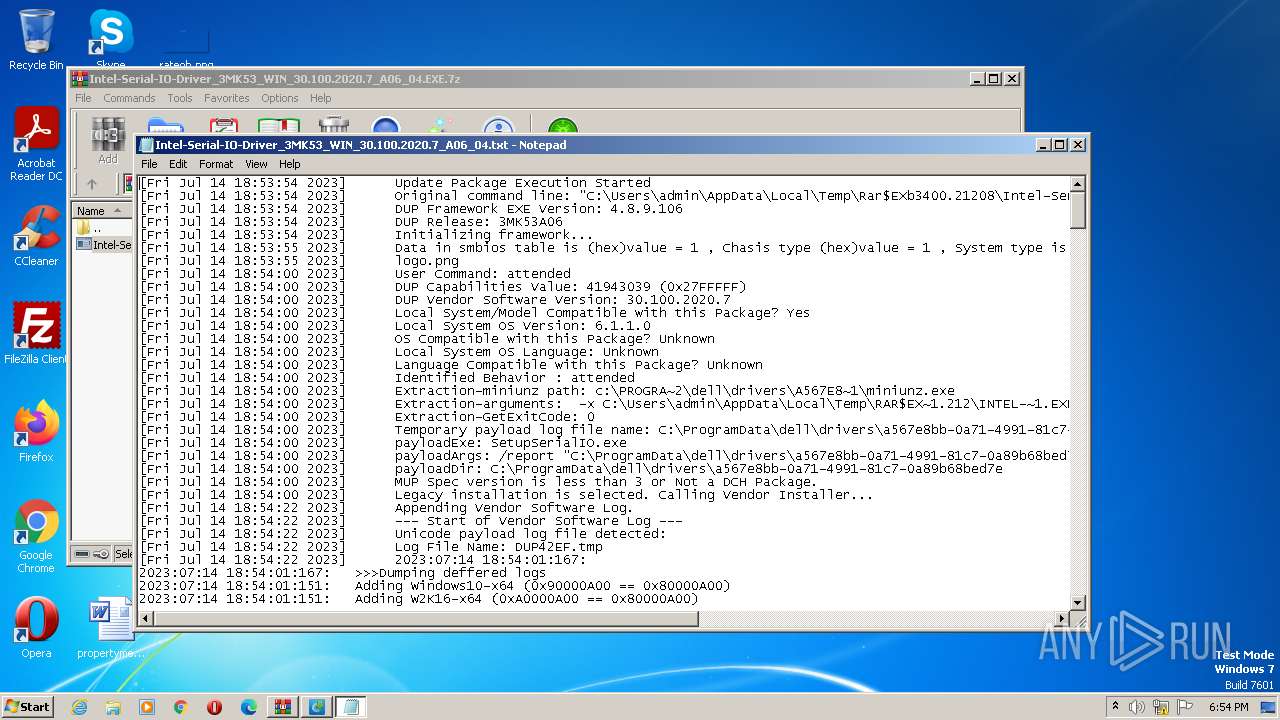The width and height of the screenshot is (1280, 720).
Task: Open the Word document icon on desktop
Action: click(x=110, y=628)
